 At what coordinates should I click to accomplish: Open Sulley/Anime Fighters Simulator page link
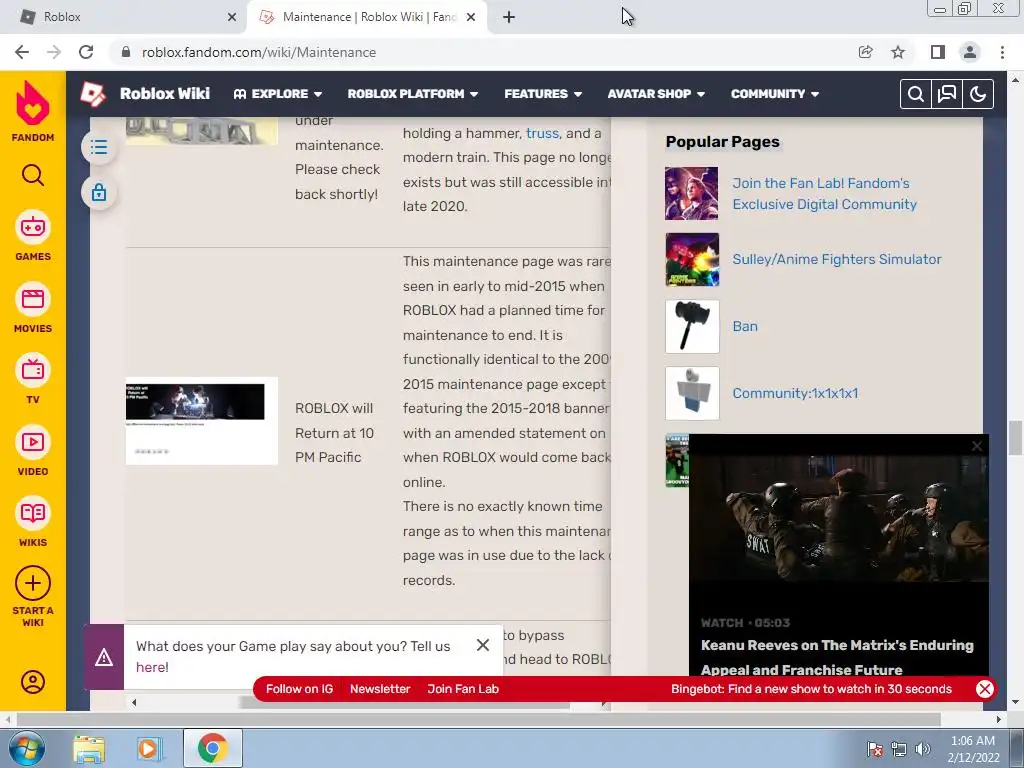coord(837,259)
